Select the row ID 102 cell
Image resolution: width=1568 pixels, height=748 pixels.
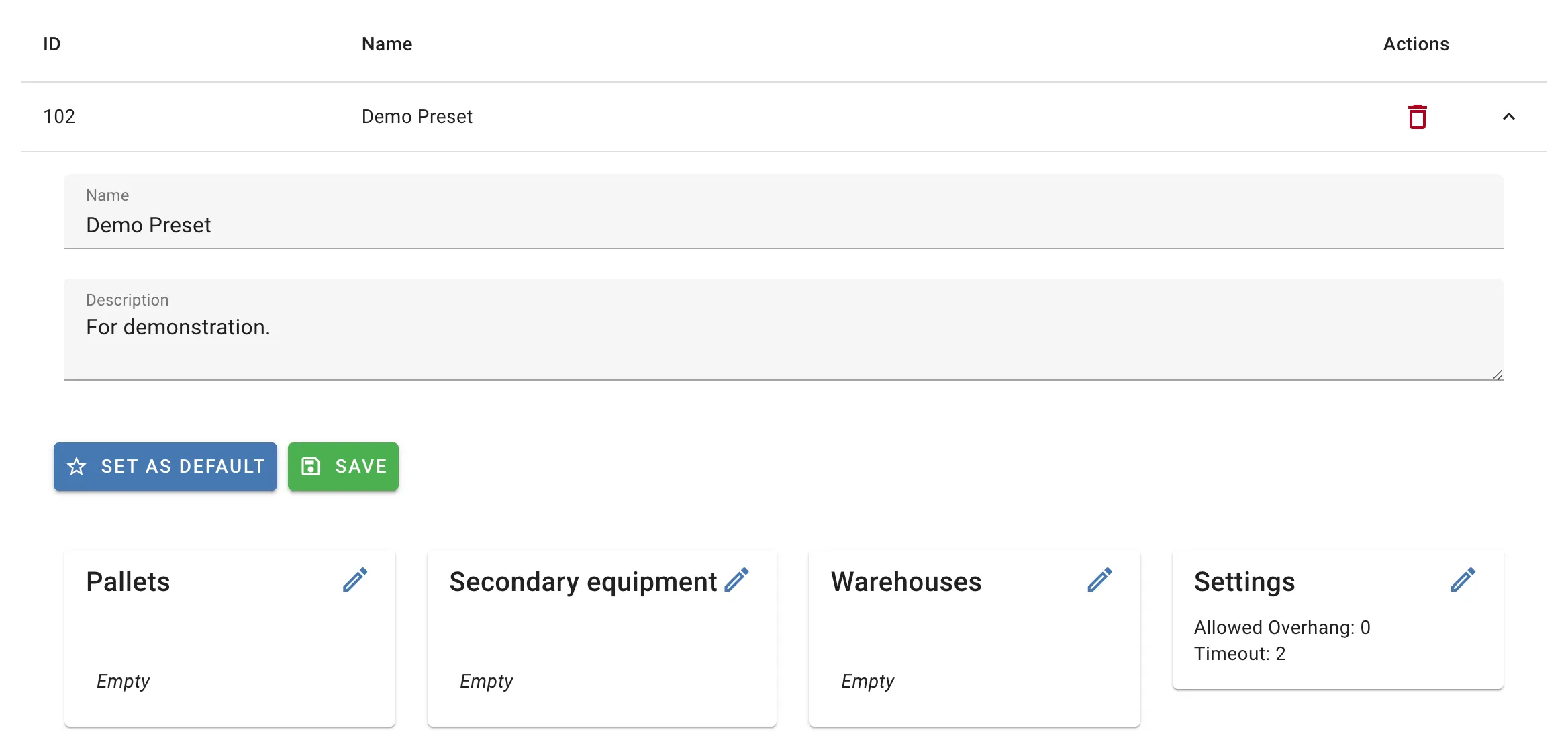[x=59, y=117]
